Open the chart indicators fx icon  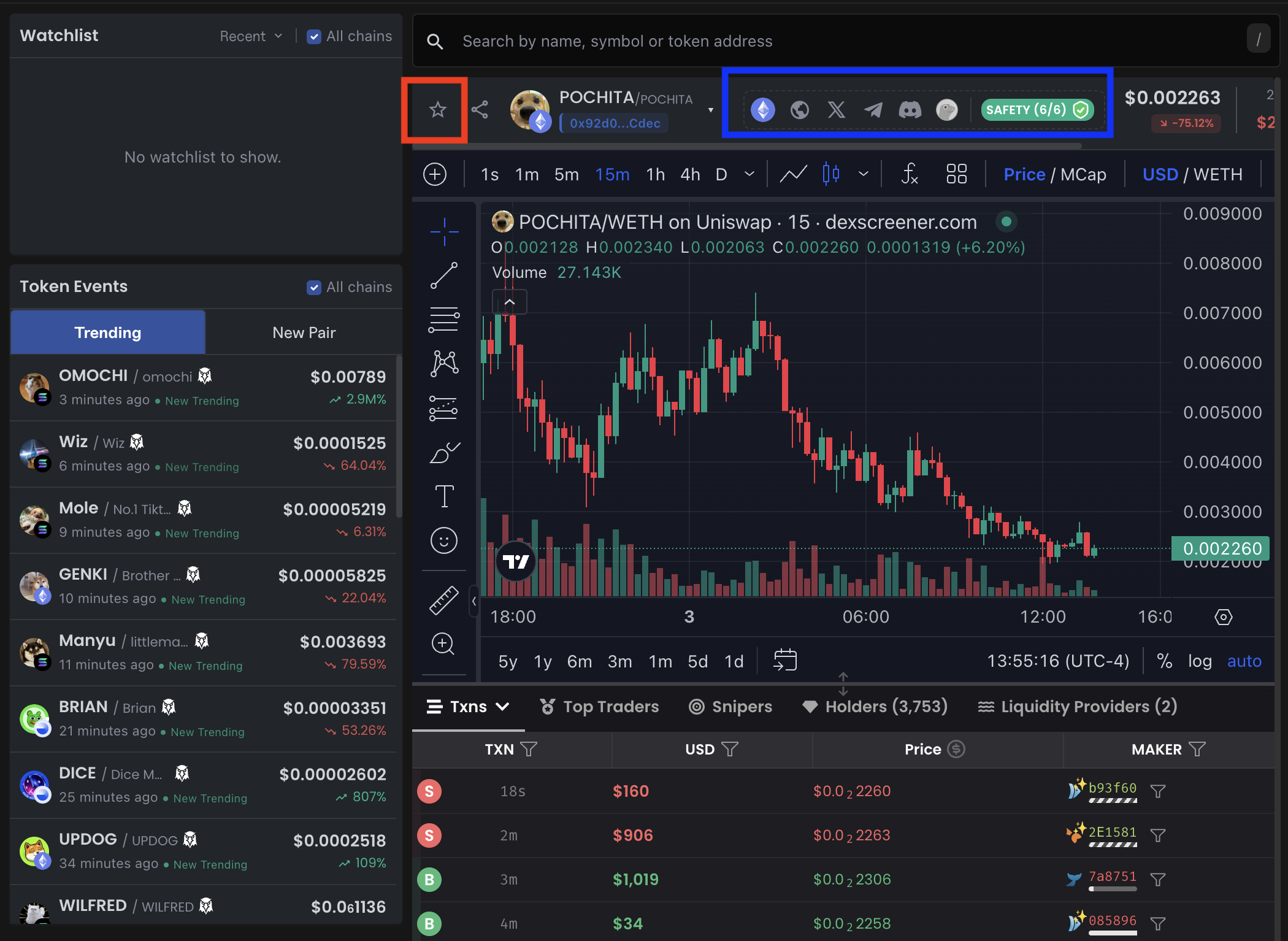pyautogui.click(x=910, y=174)
